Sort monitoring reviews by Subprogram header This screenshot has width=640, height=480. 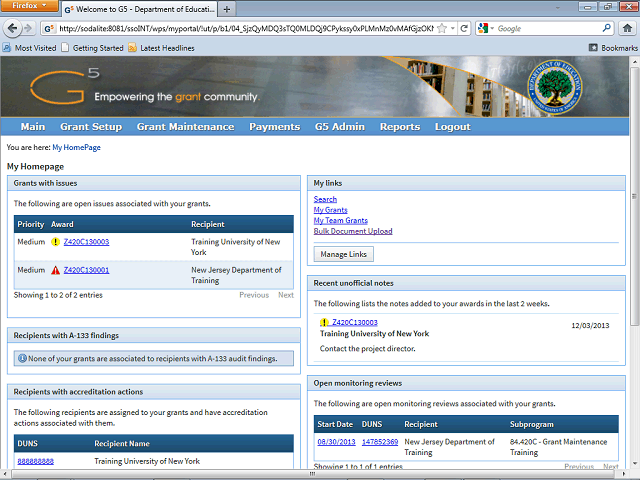click(x=531, y=424)
